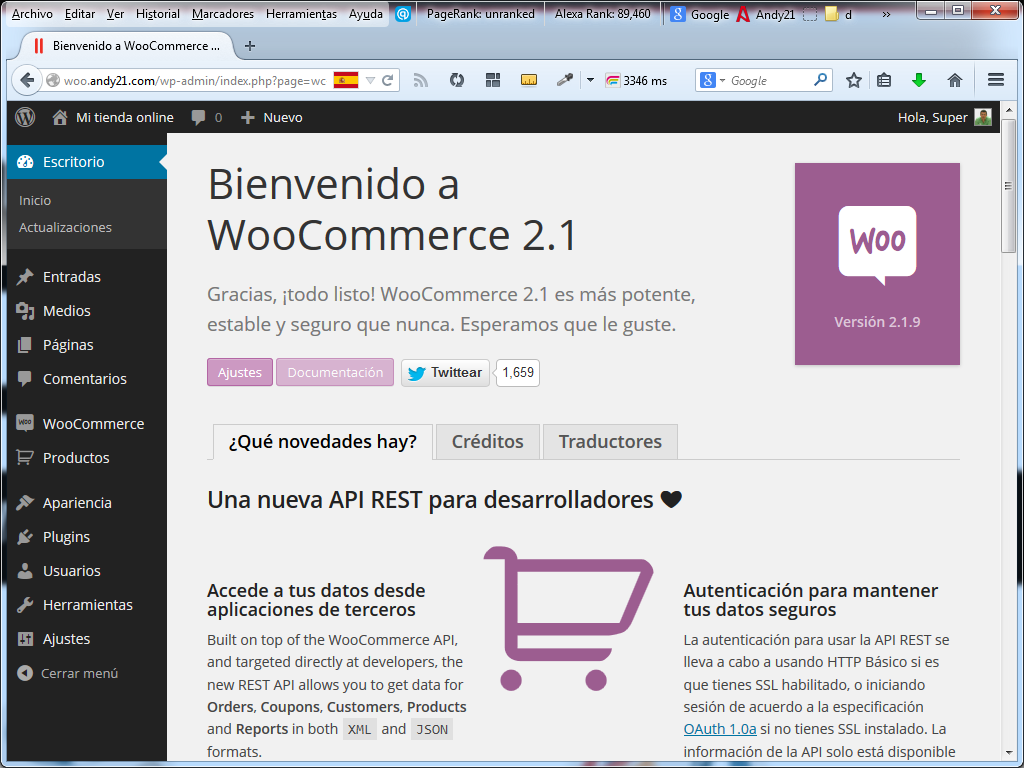Viewport: 1024px width, 768px height.
Task: Open the Productos cart icon in sidebar
Action: point(25,458)
